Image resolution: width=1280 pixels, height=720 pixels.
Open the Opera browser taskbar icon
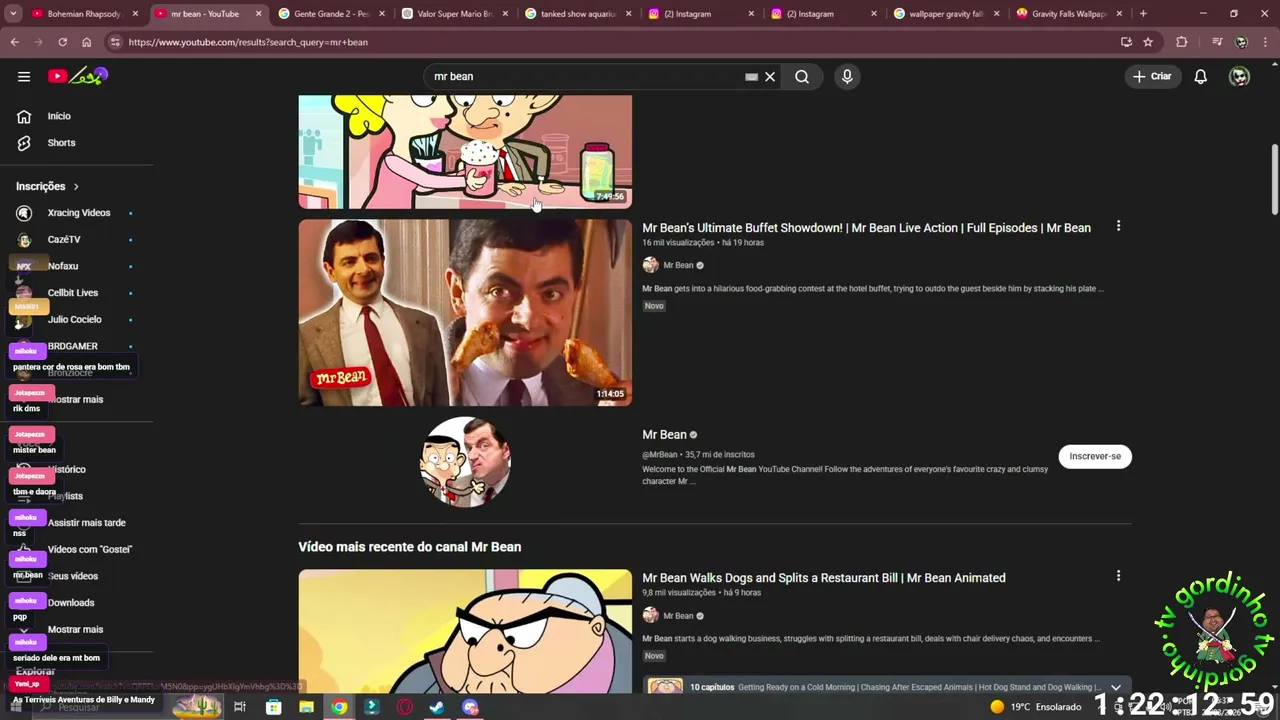[405, 707]
